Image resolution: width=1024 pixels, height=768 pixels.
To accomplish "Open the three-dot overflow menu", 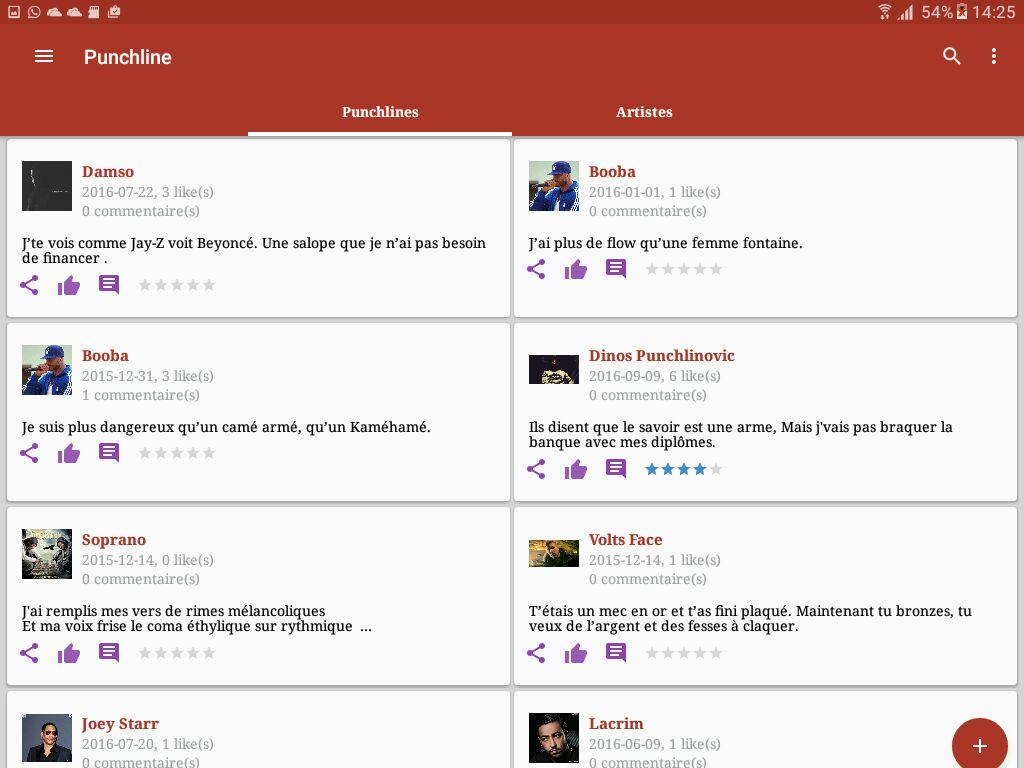I will point(994,56).
